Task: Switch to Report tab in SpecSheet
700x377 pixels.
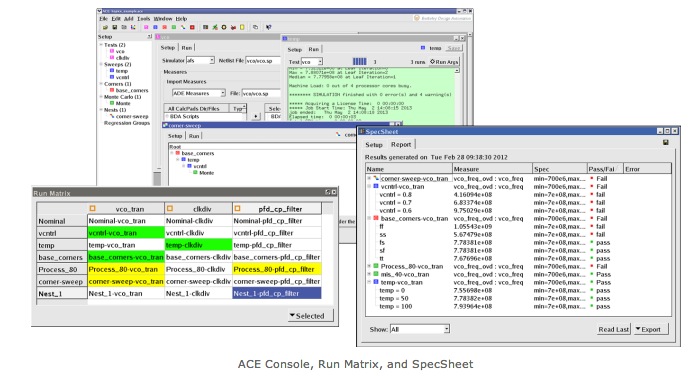Action: click(x=401, y=144)
